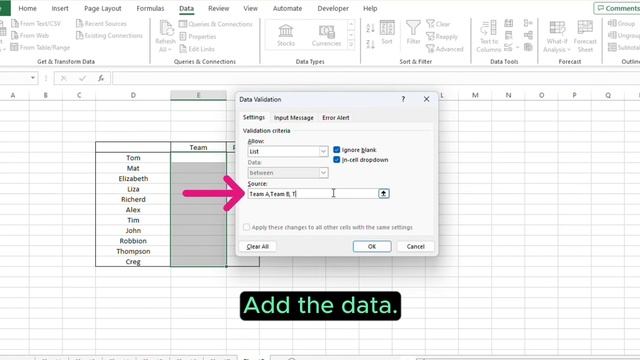Click OK in Data Validation dialog
The height and width of the screenshot is (360, 640).
tap(372, 247)
